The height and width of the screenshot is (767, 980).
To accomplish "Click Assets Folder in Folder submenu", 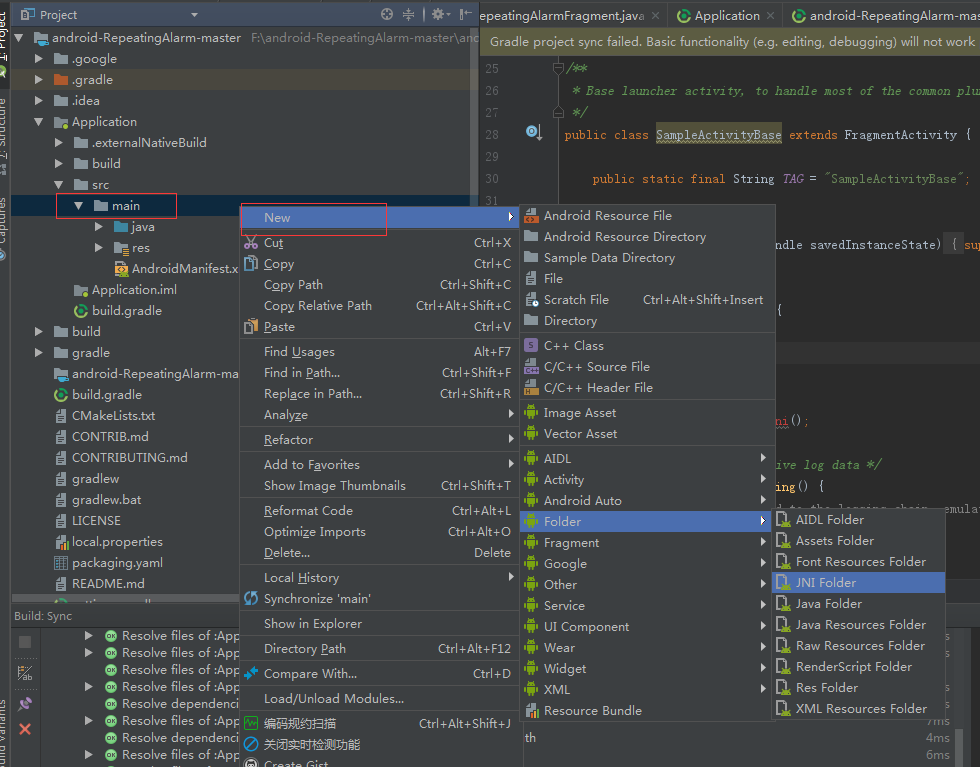I will 834,540.
